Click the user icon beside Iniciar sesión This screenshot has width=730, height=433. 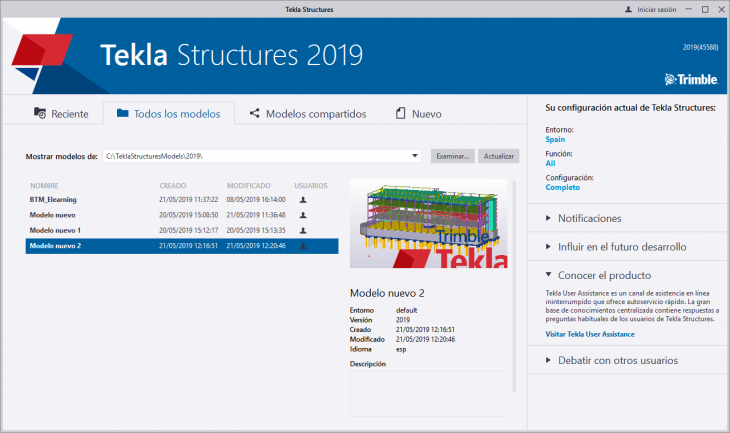[629, 9]
